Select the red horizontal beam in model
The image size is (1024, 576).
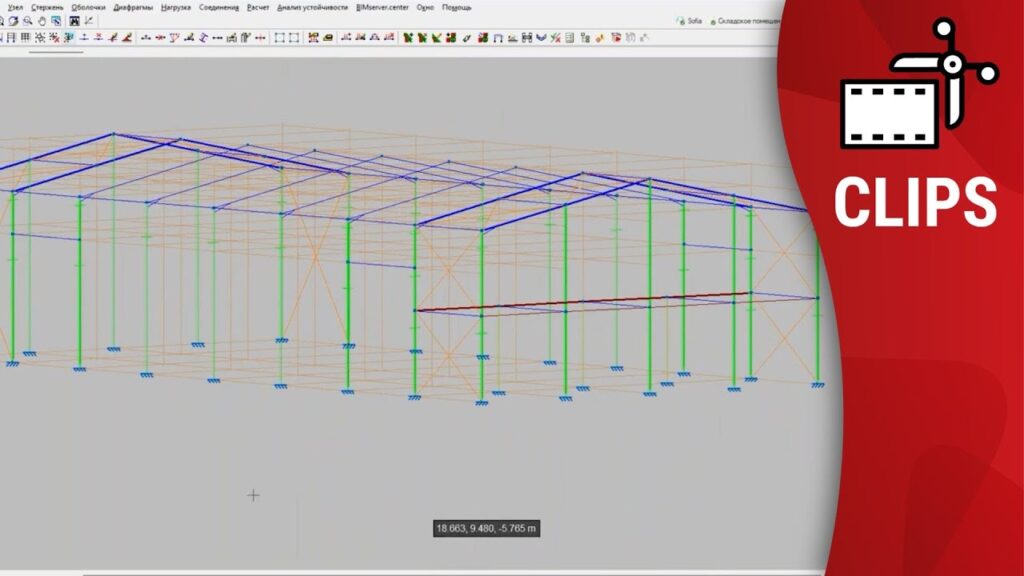600,300
